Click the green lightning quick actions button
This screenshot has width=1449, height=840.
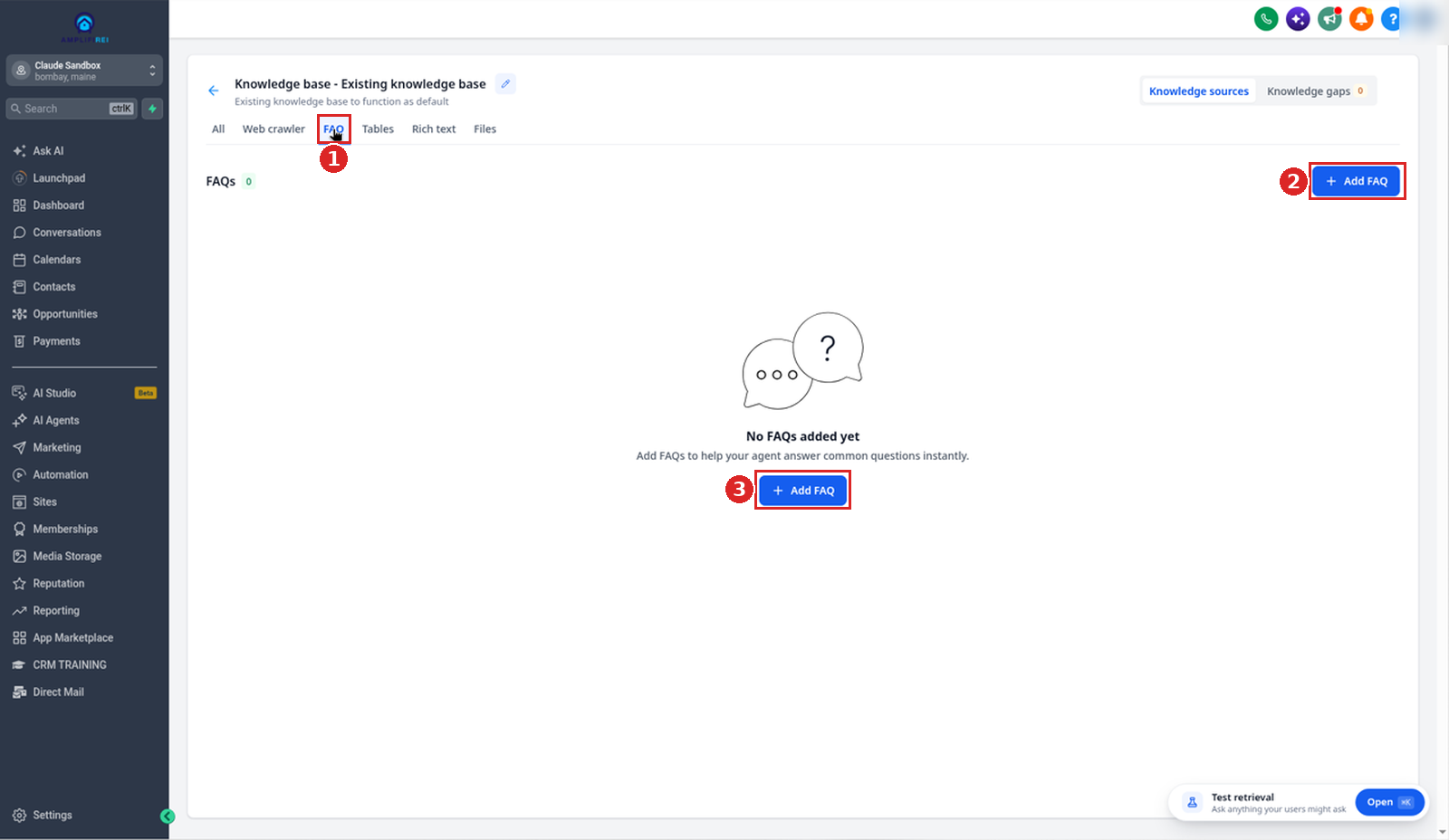(x=152, y=109)
